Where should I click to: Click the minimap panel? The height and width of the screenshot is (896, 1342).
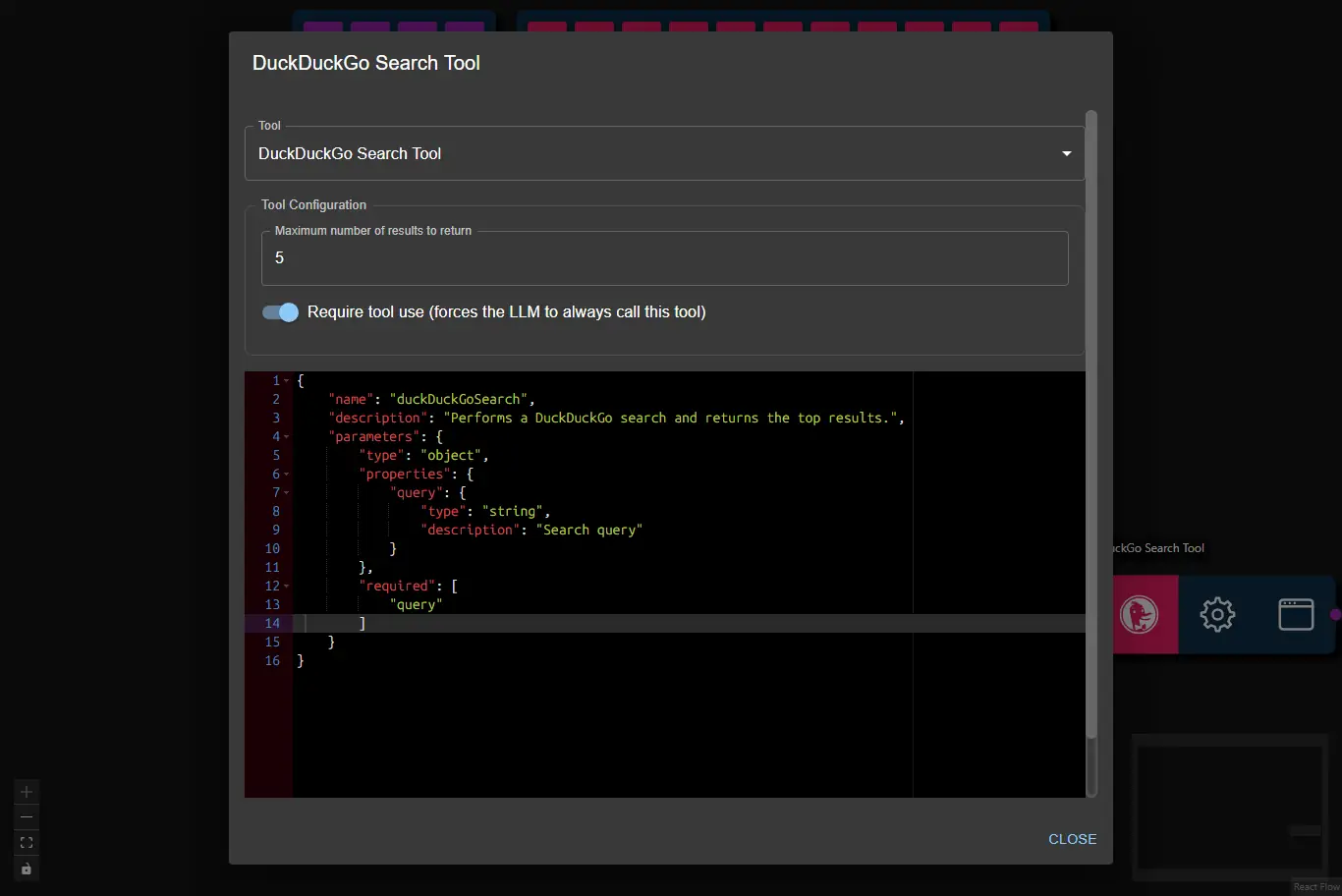pos(1229,808)
